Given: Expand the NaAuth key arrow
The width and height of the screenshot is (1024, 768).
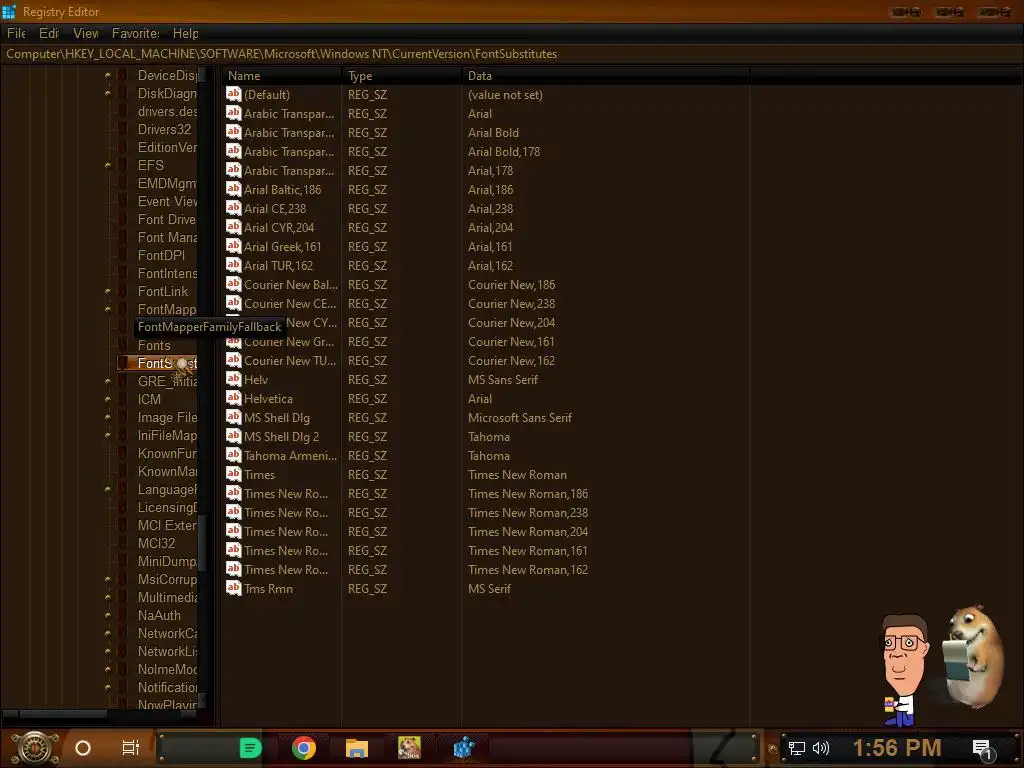Looking at the screenshot, I should 108,615.
